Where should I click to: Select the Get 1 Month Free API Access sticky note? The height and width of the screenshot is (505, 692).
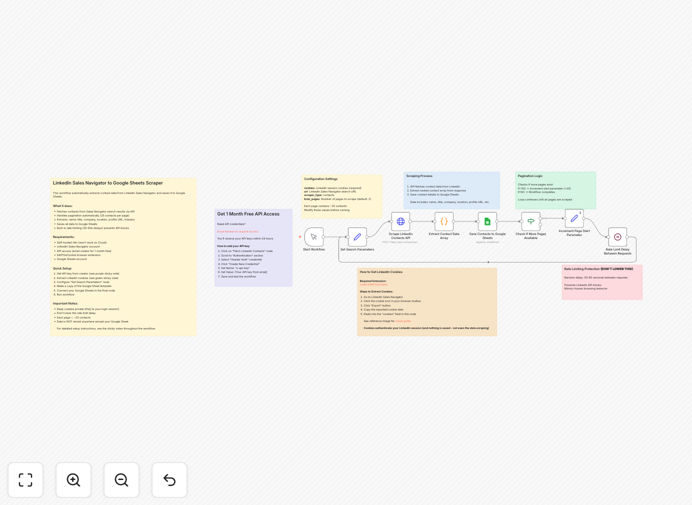point(253,248)
